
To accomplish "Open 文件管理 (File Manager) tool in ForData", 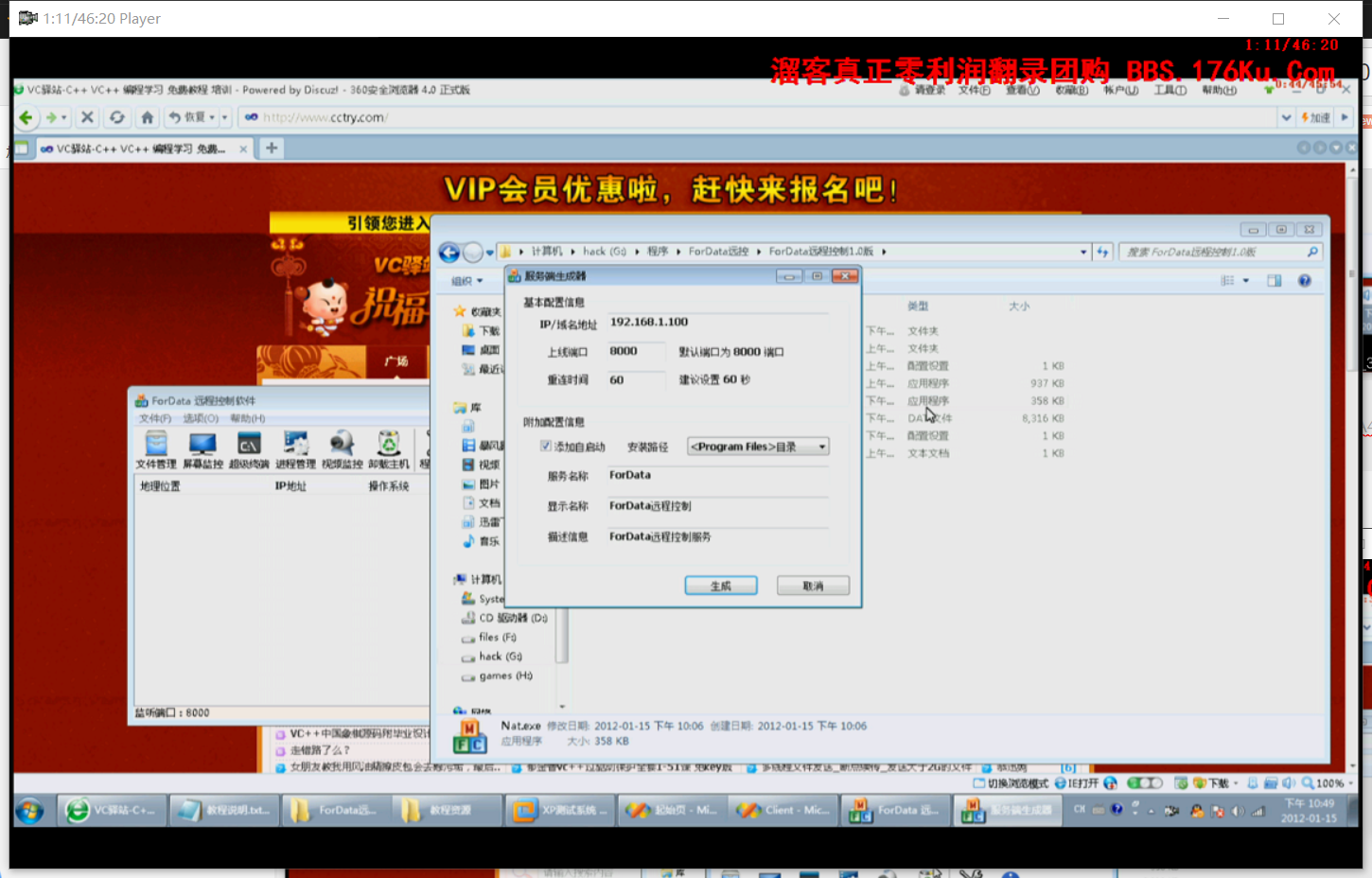I will [156, 449].
